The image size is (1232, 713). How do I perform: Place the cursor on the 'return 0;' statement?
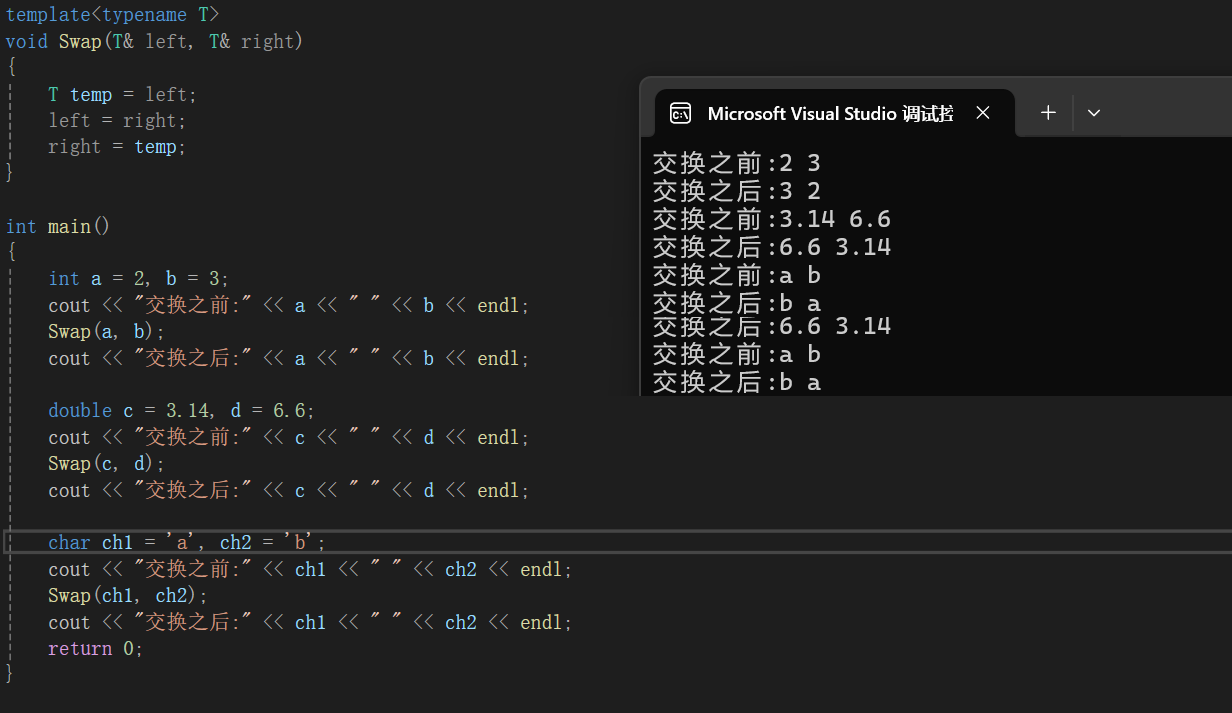coord(96,649)
